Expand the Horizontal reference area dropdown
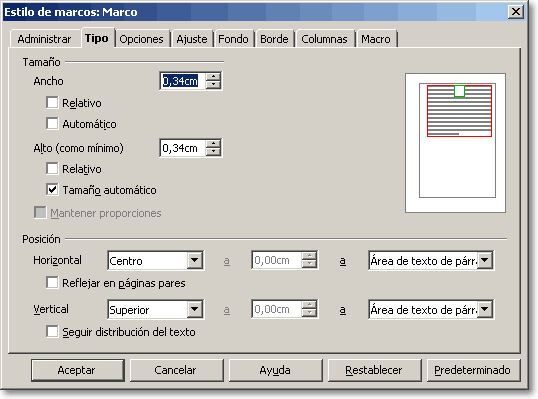This screenshot has width=538, height=399. (x=485, y=261)
